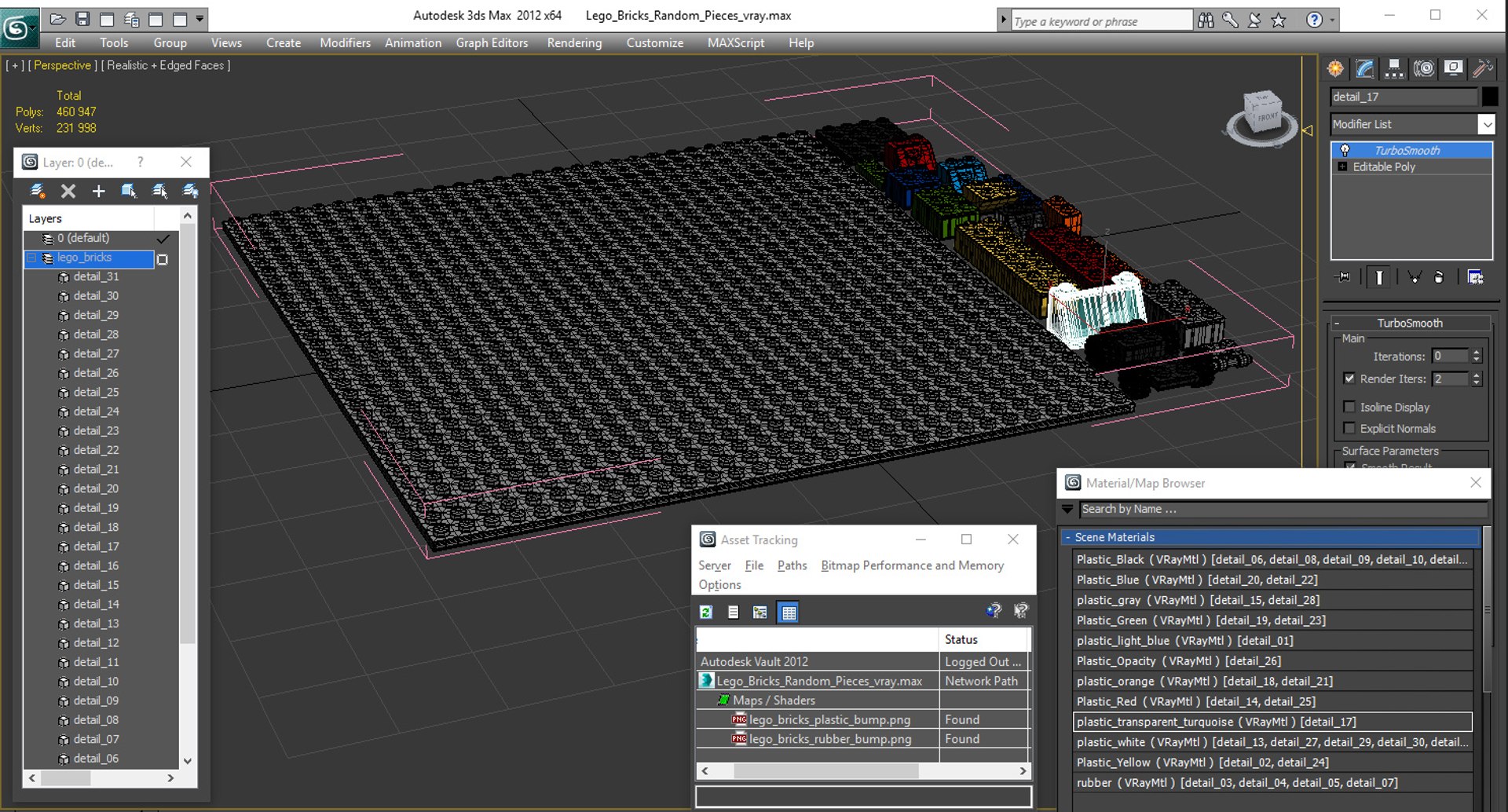Click Create New Layer icon in Layer dialog
1508x812 pixels.
37,191
